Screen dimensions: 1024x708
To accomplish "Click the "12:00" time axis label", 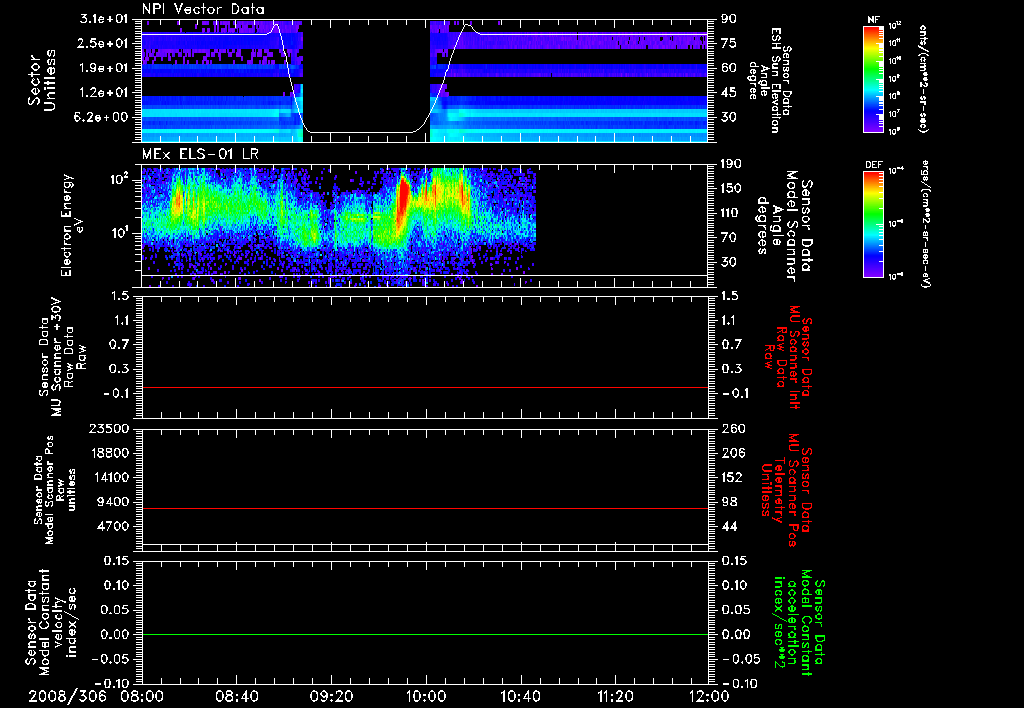I will 709,696.
